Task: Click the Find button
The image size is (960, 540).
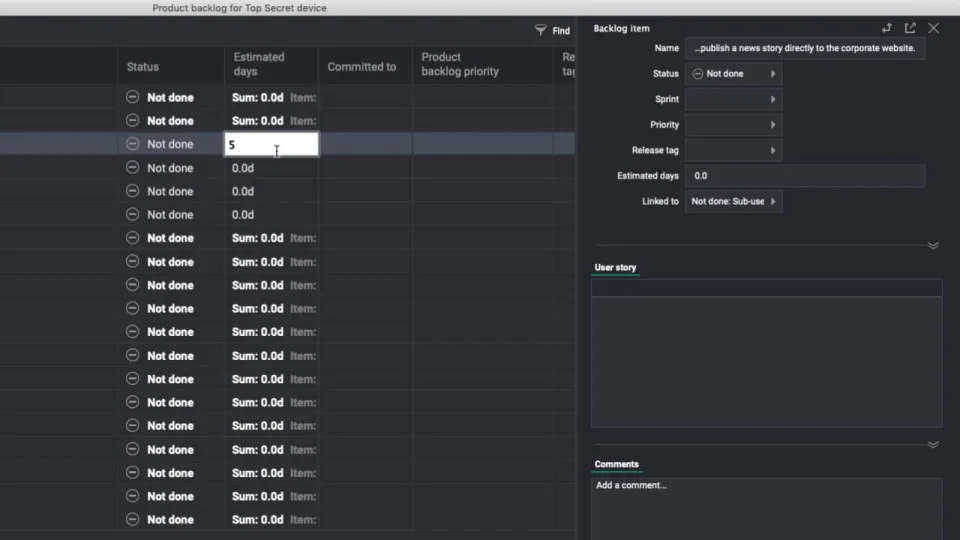Action: [561, 31]
